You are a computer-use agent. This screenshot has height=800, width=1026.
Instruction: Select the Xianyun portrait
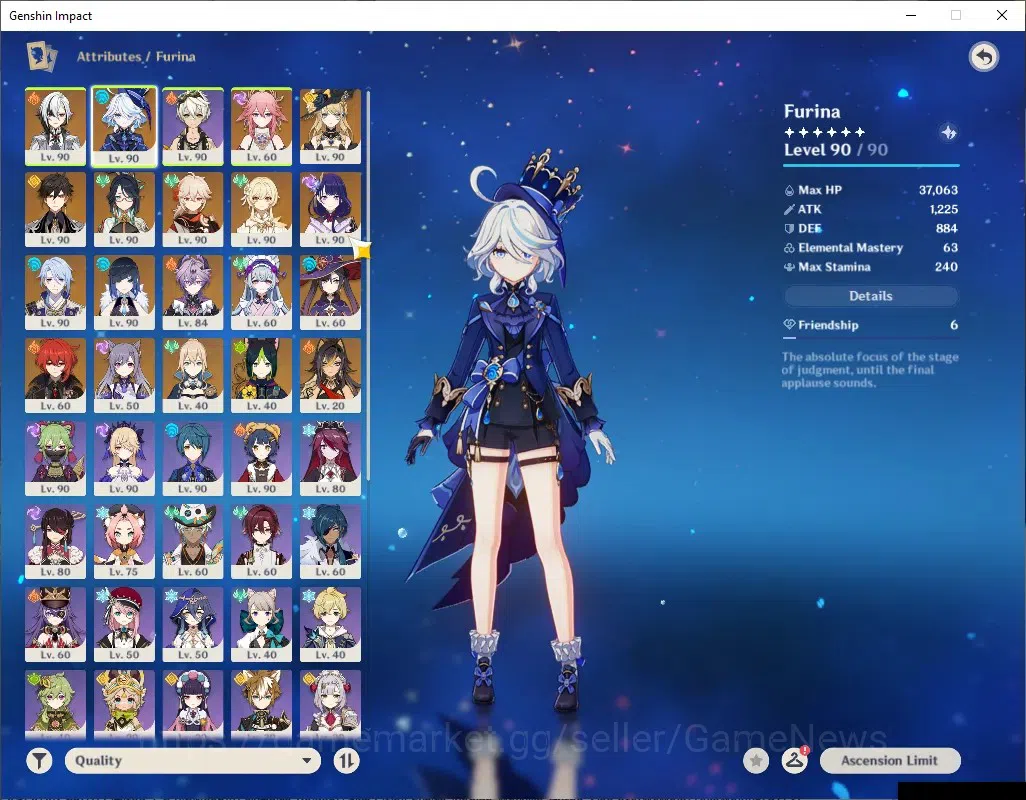pyautogui.click(x=124, y=209)
